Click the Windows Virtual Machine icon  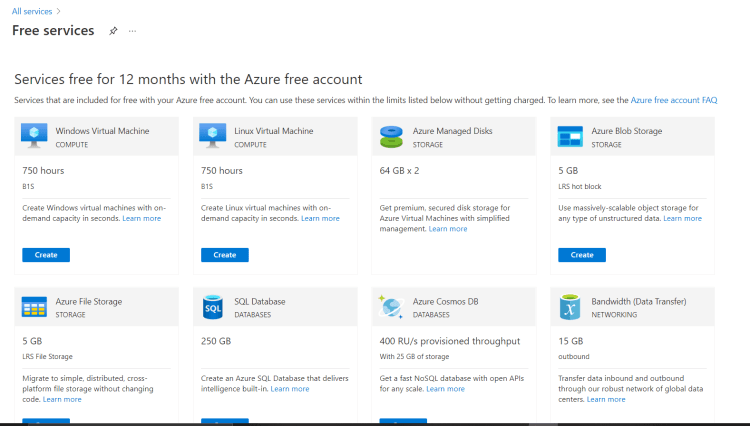click(x=34, y=136)
